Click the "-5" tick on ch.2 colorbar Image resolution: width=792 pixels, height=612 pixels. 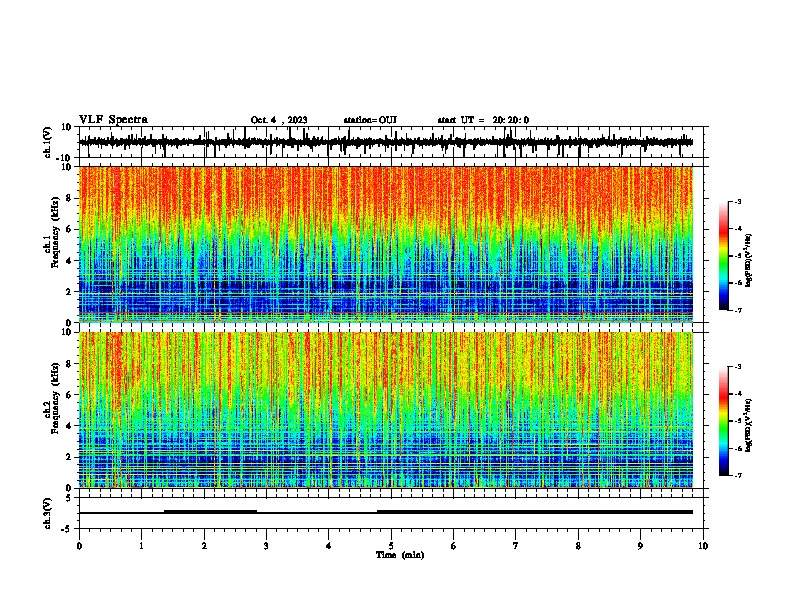click(737, 421)
